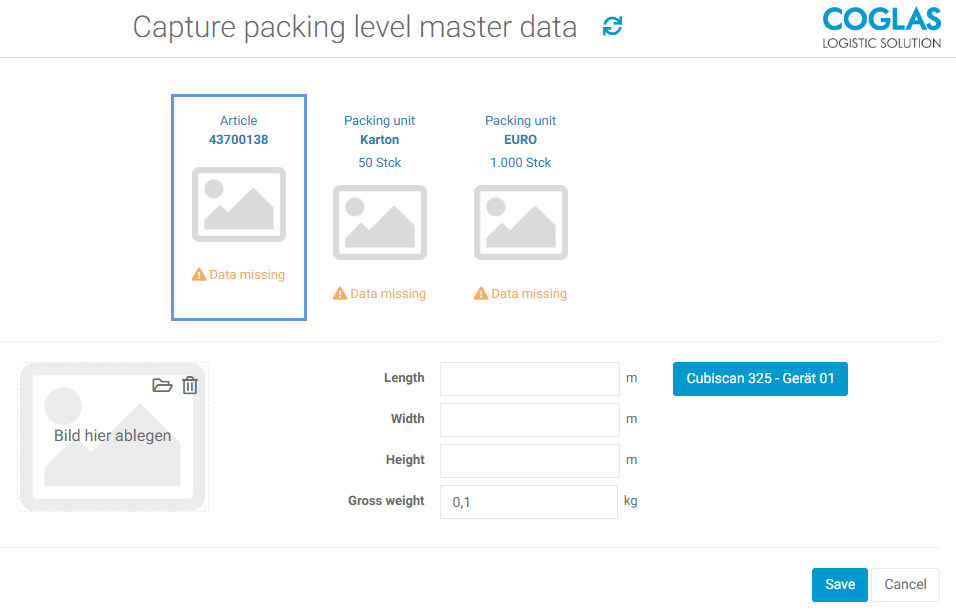The width and height of the screenshot is (956, 613).
Task: Click Karton Data missing warning icon
Action: (x=340, y=294)
